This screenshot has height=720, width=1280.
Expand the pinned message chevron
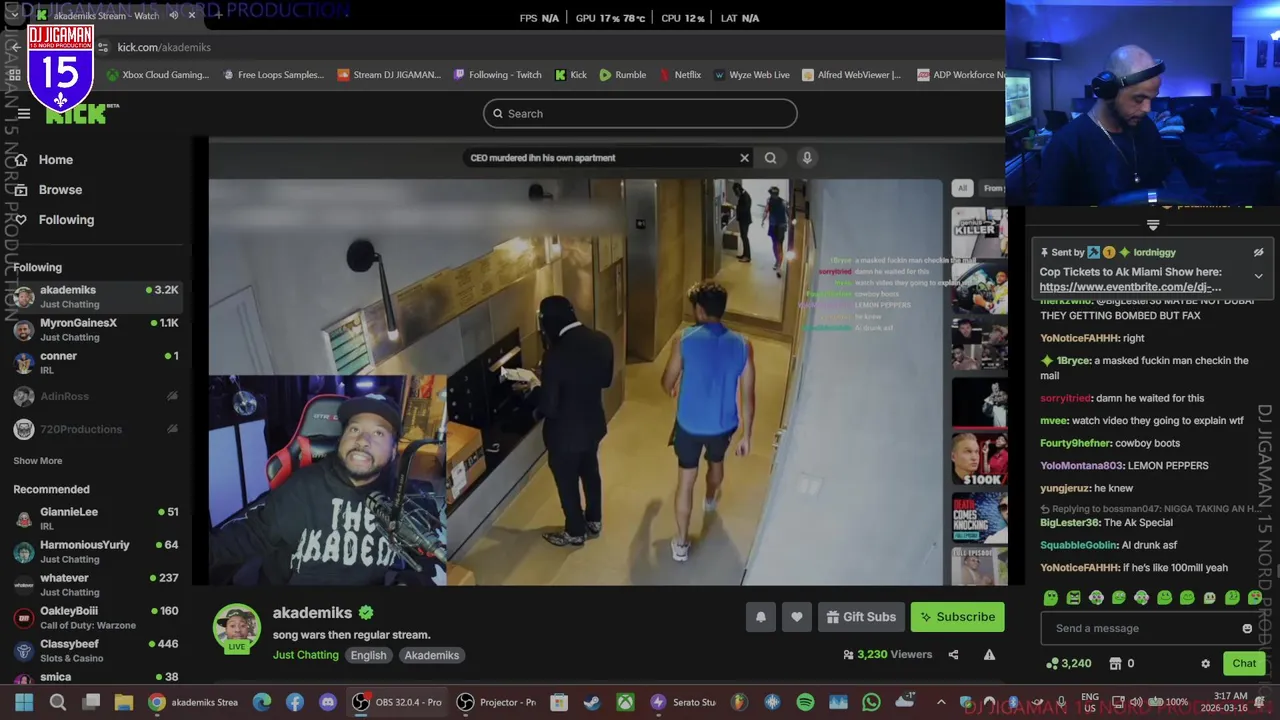click(x=1259, y=276)
